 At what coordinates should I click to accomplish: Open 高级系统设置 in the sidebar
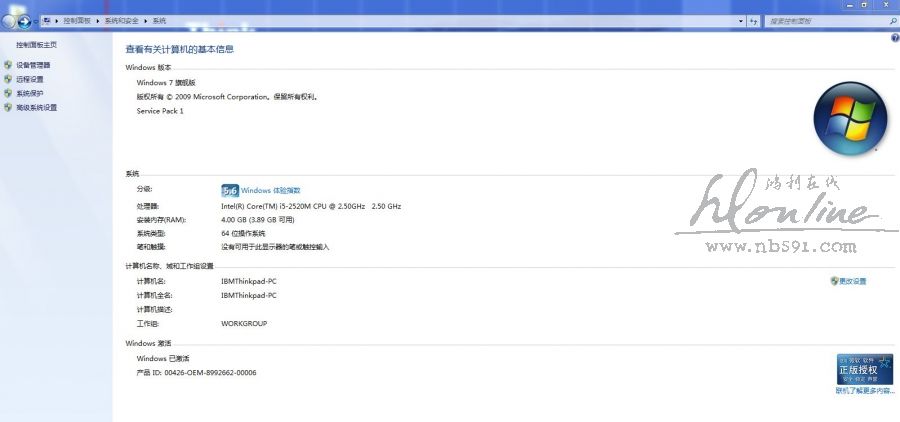pos(36,107)
